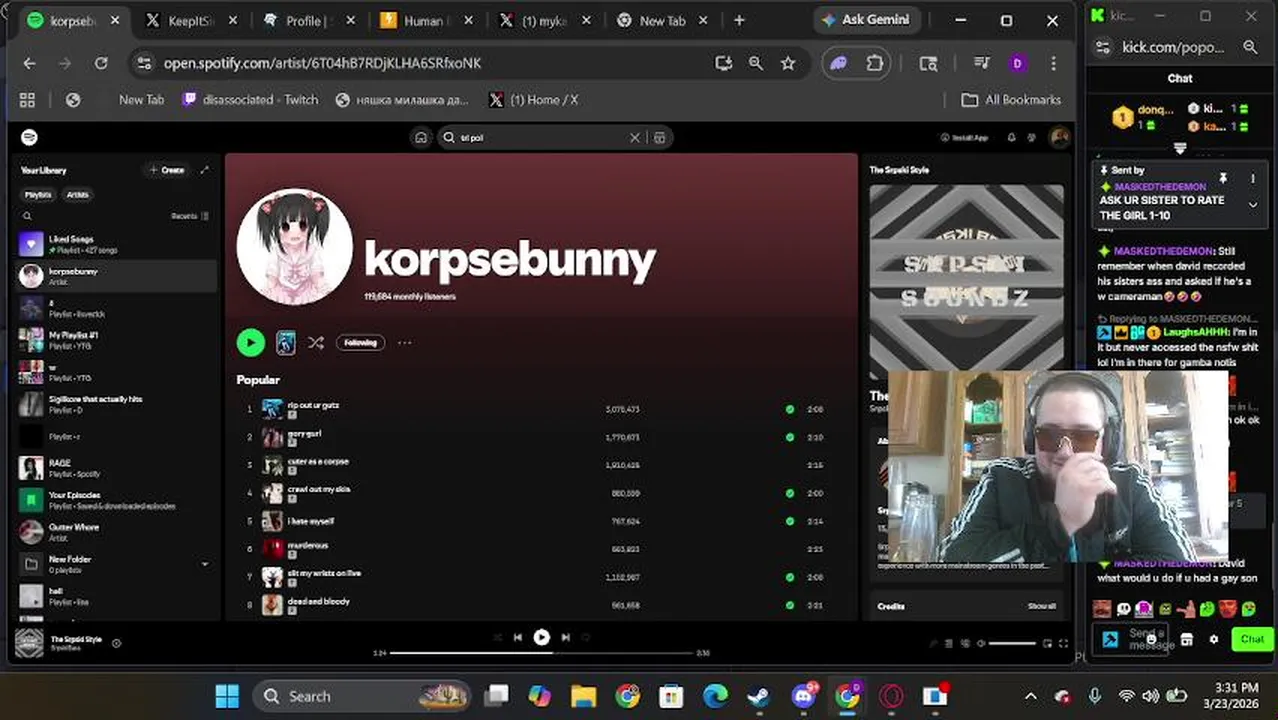Open a new Chrome tab plus button

(x=739, y=20)
